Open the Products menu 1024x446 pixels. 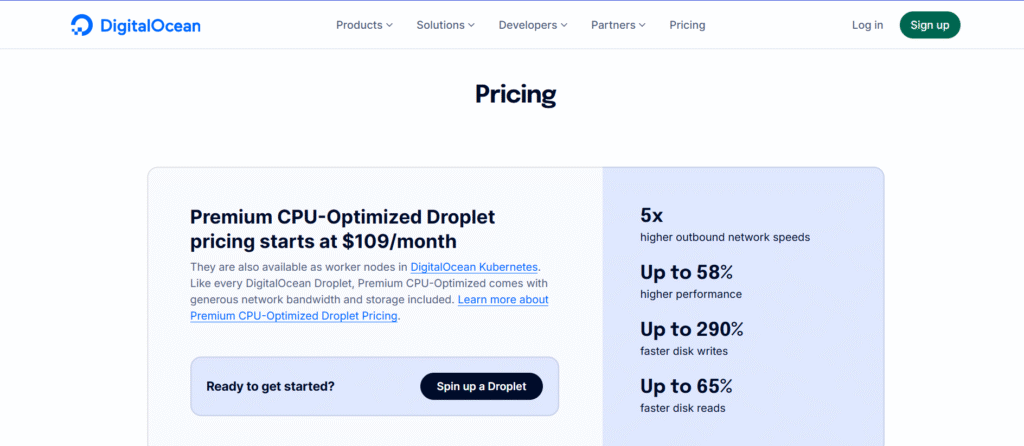pos(359,25)
